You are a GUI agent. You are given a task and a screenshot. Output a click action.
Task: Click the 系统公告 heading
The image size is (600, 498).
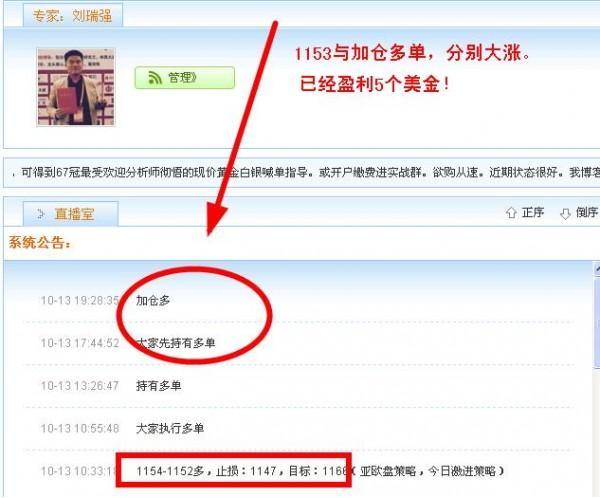coord(40,242)
